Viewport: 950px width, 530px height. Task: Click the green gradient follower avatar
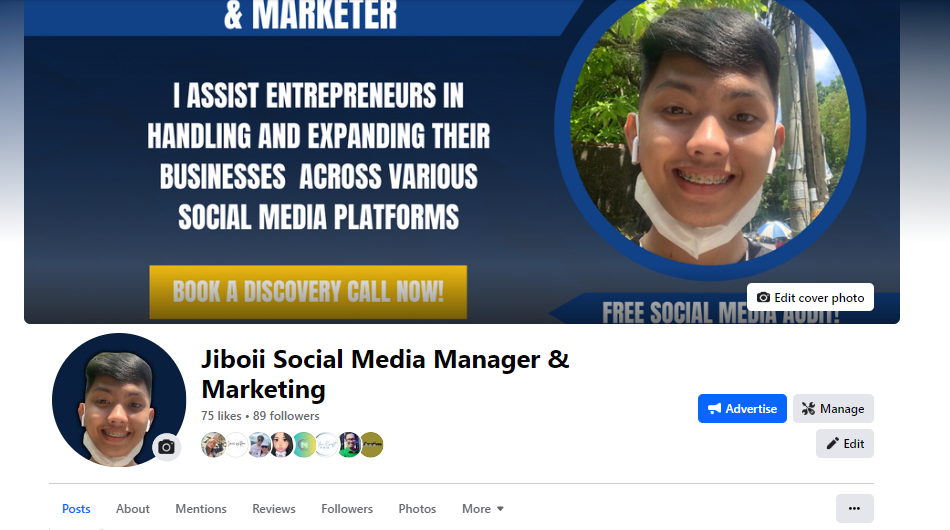(304, 445)
